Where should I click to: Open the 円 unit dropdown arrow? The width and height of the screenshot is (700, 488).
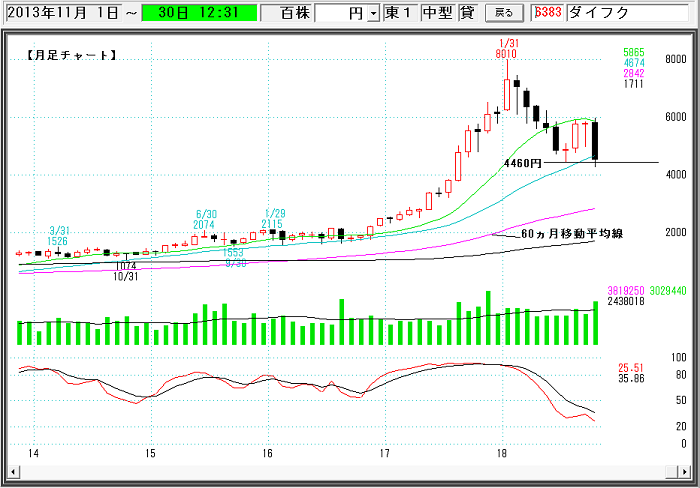[373, 13]
